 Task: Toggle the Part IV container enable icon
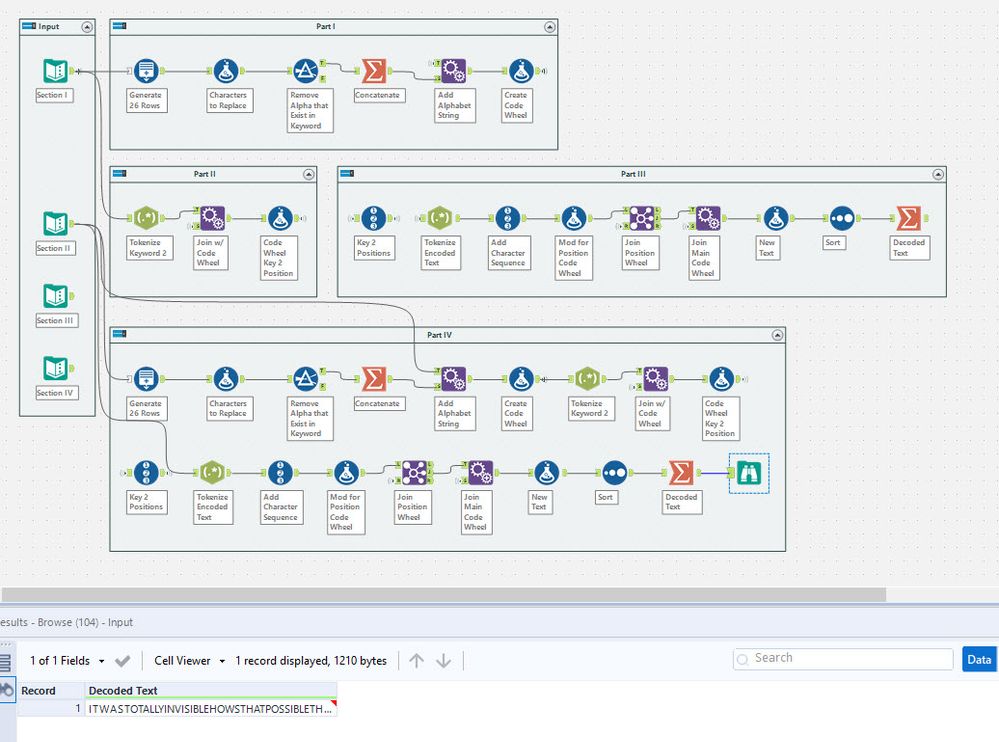pos(120,333)
